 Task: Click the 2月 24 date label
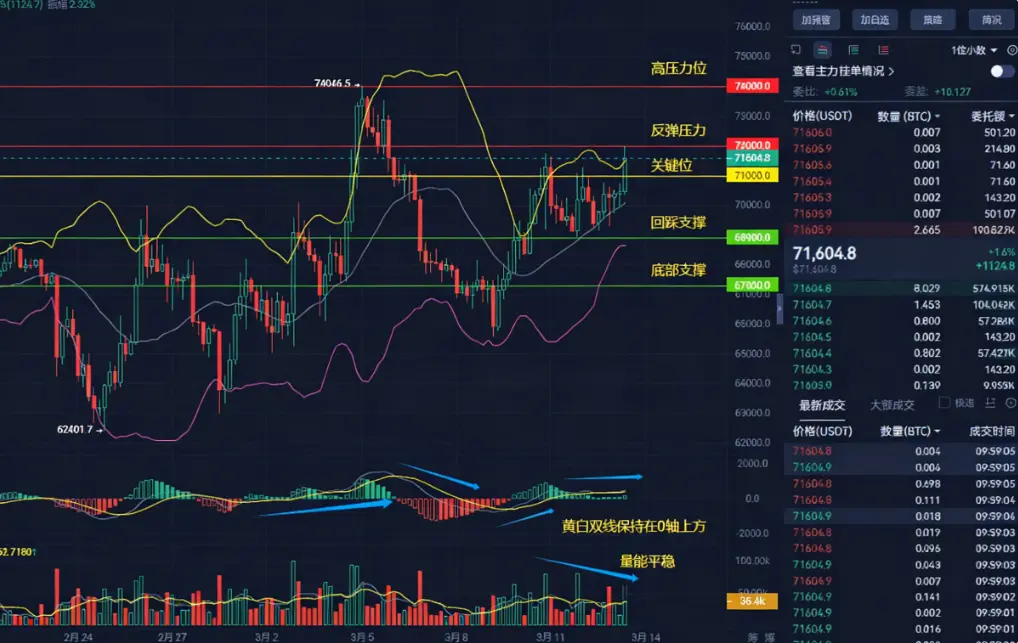78,637
